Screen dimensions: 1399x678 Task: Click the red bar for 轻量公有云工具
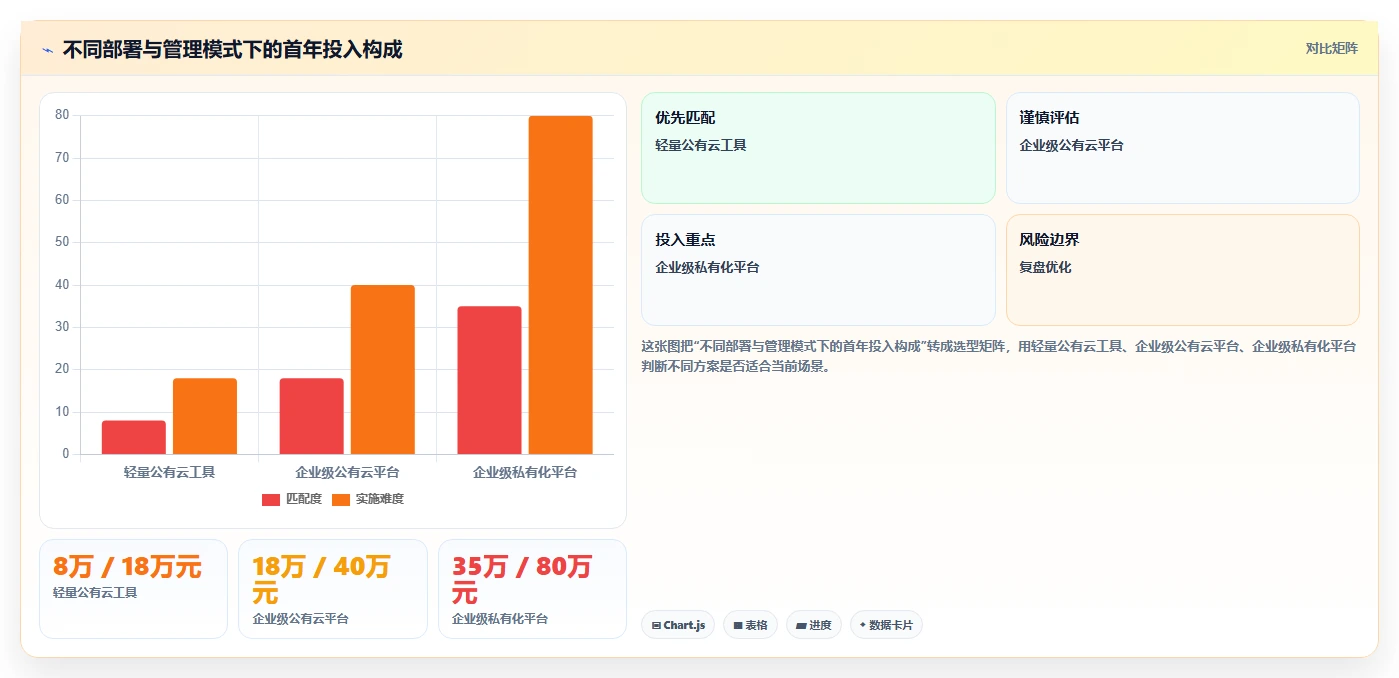[134, 437]
